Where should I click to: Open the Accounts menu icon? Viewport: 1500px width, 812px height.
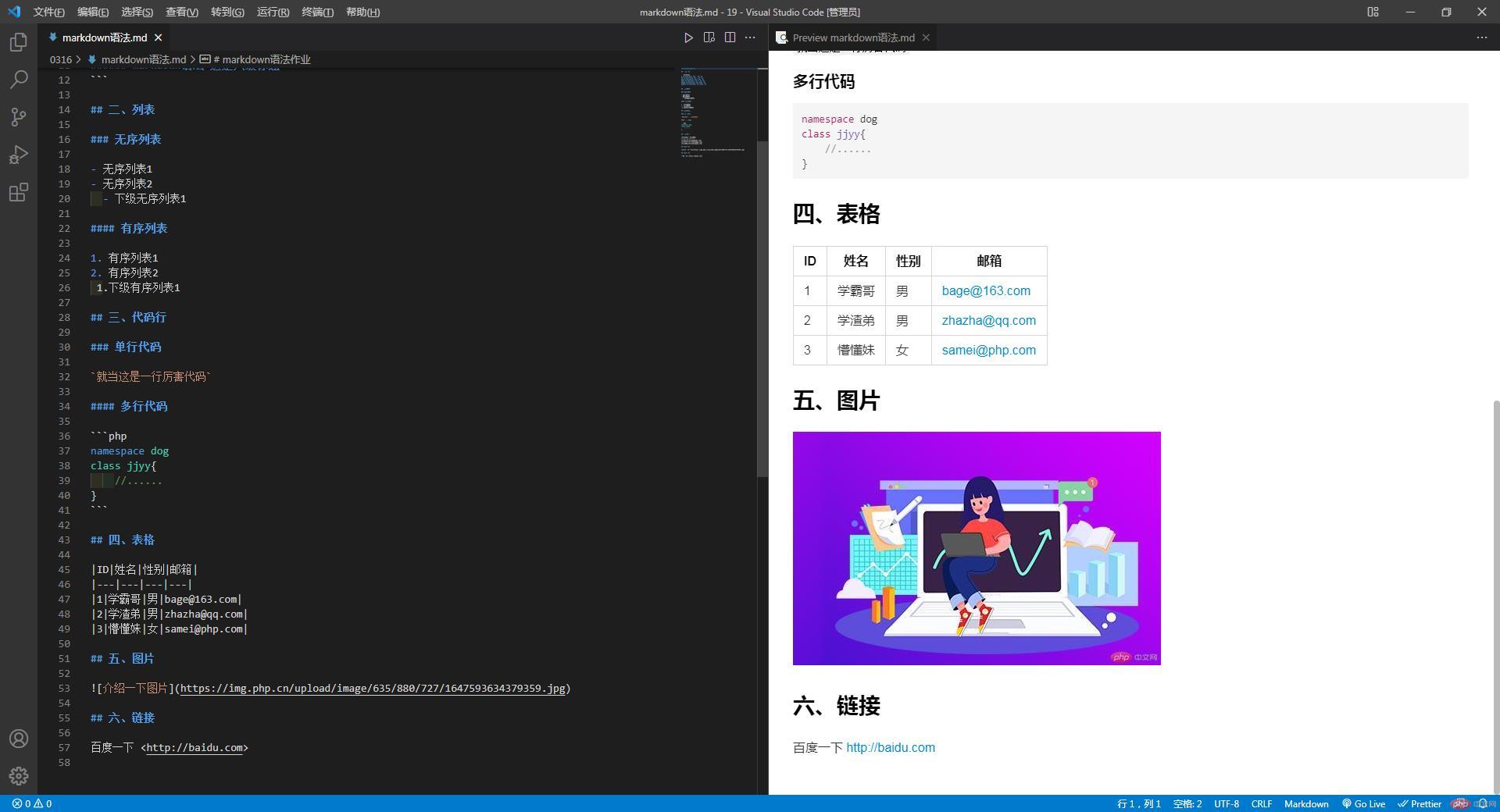tap(19, 739)
